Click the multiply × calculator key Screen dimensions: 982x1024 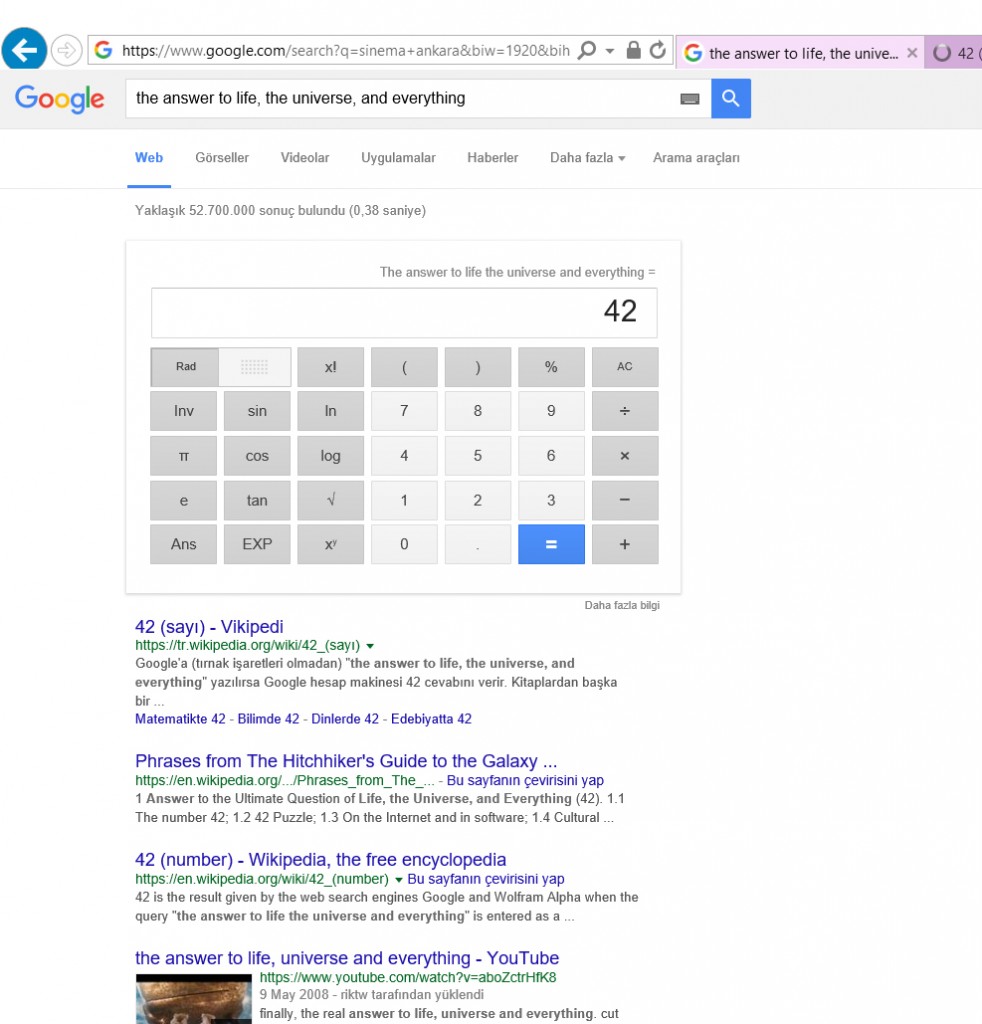tap(625, 456)
